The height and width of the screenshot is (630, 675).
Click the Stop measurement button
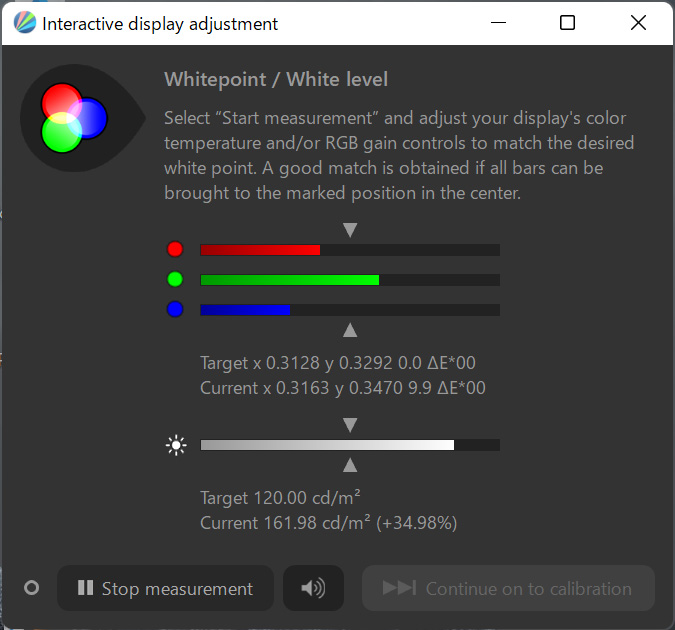point(165,588)
